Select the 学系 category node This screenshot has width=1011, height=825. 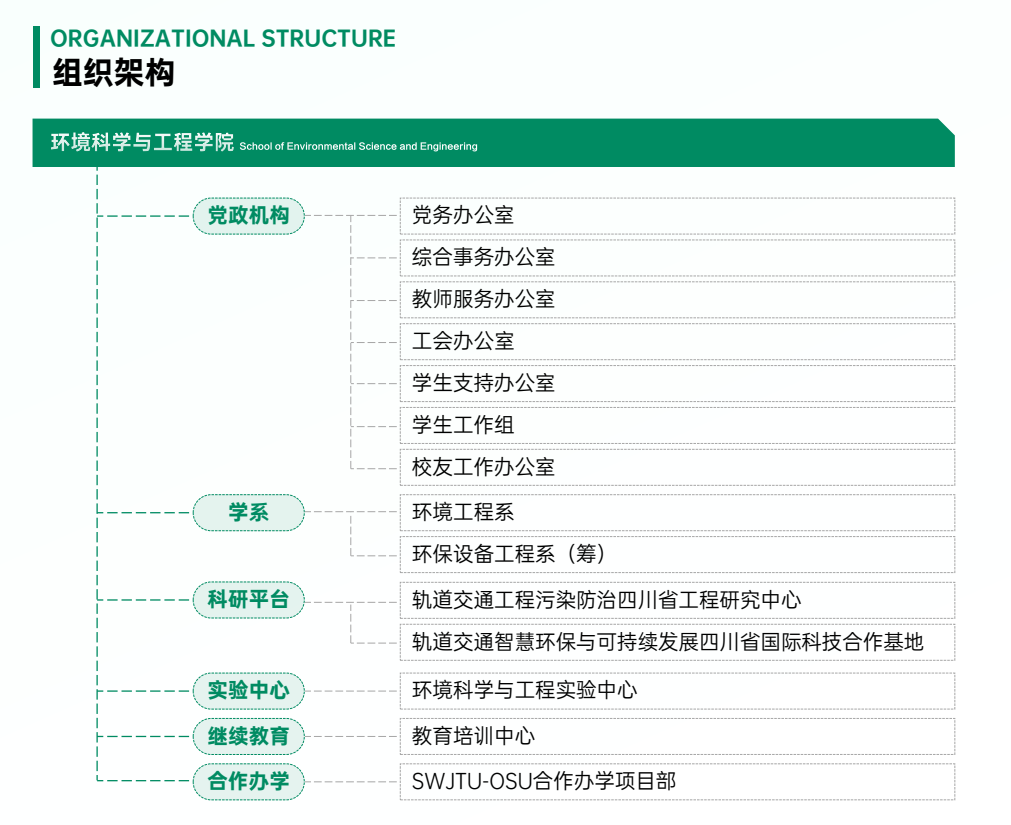coord(248,512)
